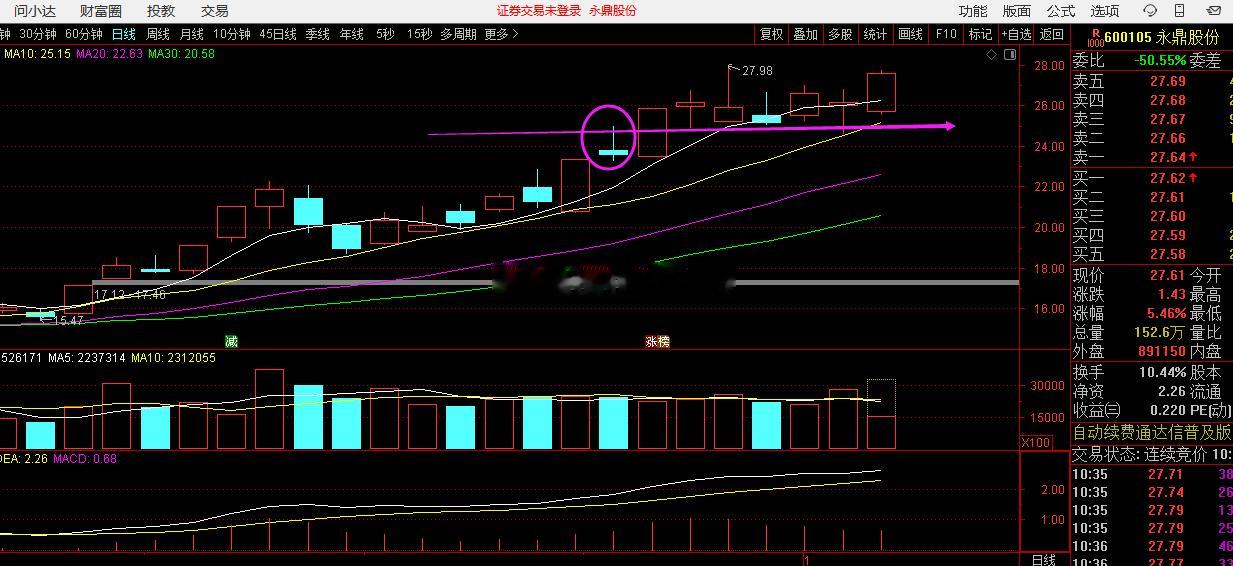The width and height of the screenshot is (1233, 566).
Task: Switch to 15秒 period
Action: (x=419, y=34)
